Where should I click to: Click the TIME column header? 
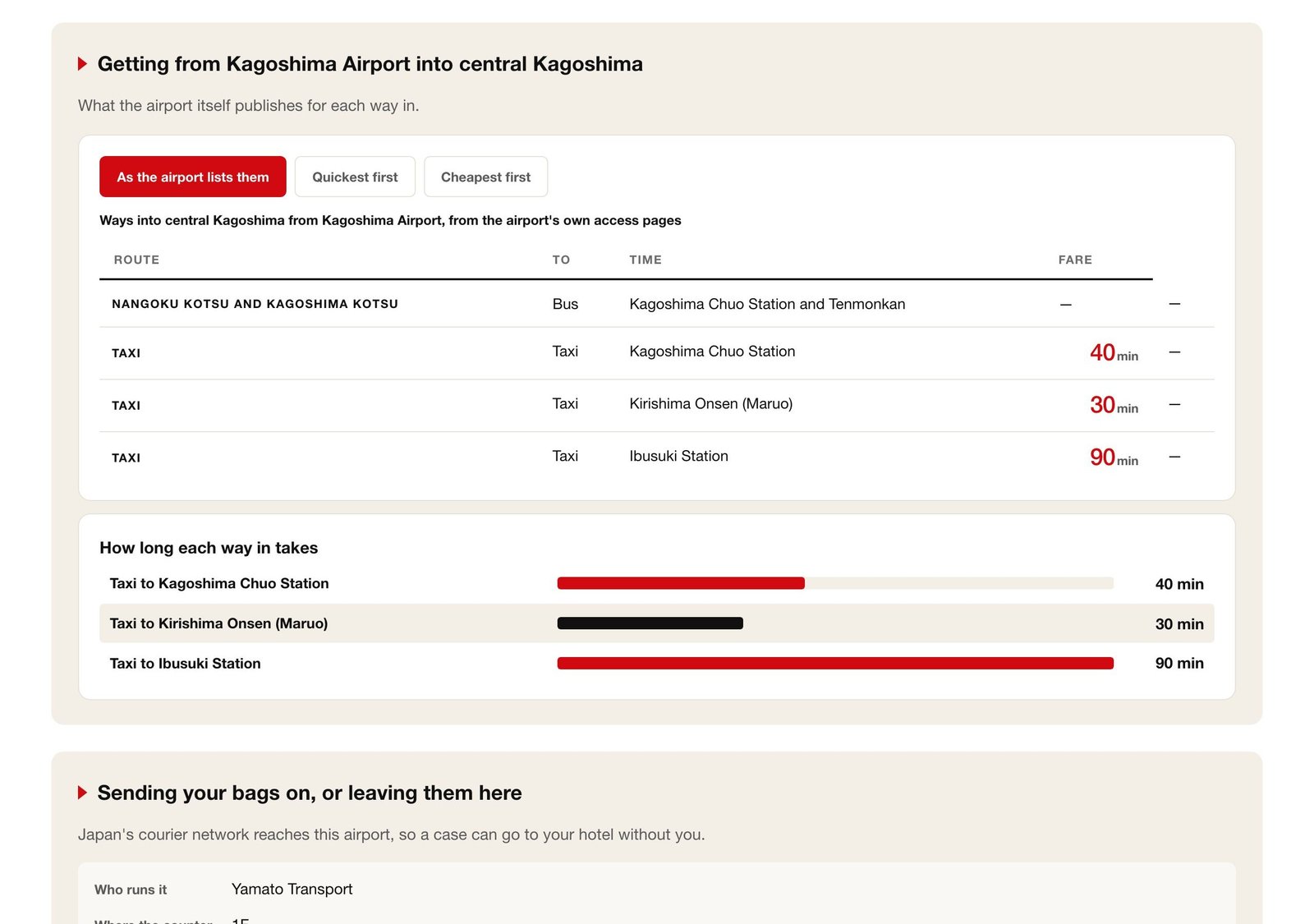point(646,260)
